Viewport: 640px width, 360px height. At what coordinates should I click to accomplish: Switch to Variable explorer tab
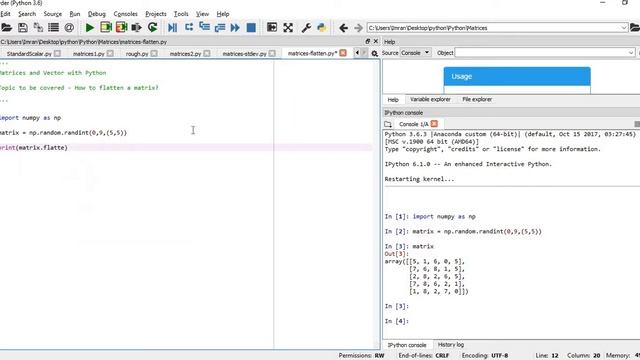tap(430, 99)
